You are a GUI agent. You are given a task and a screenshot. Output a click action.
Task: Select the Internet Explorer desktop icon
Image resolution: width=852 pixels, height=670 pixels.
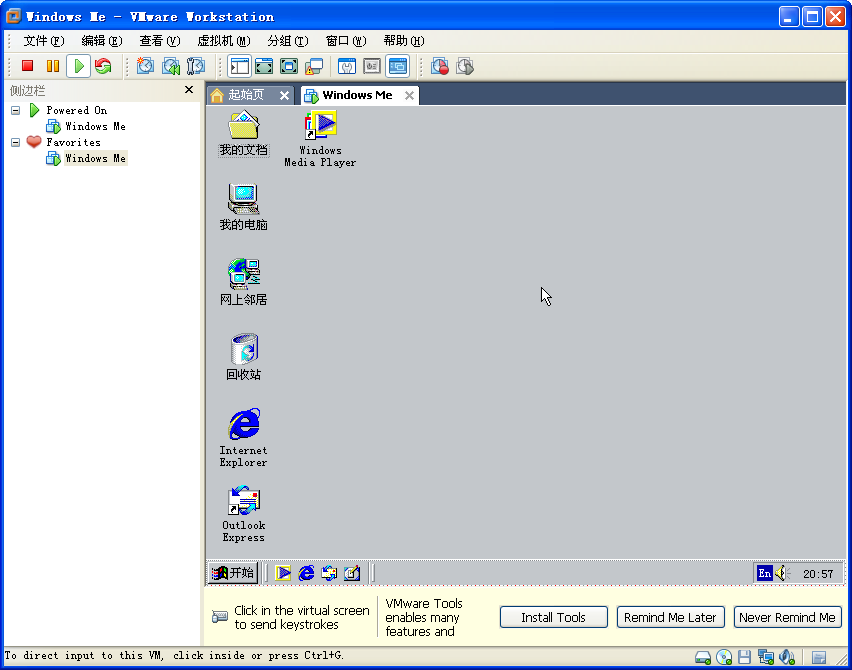click(x=243, y=438)
